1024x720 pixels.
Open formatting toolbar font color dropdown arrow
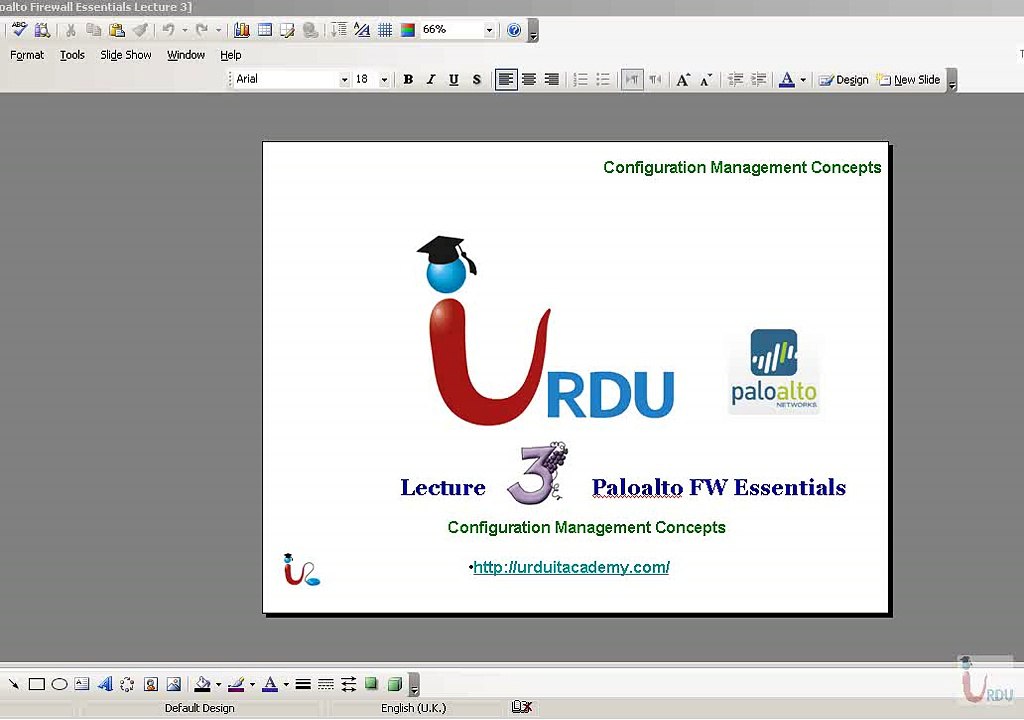803,80
